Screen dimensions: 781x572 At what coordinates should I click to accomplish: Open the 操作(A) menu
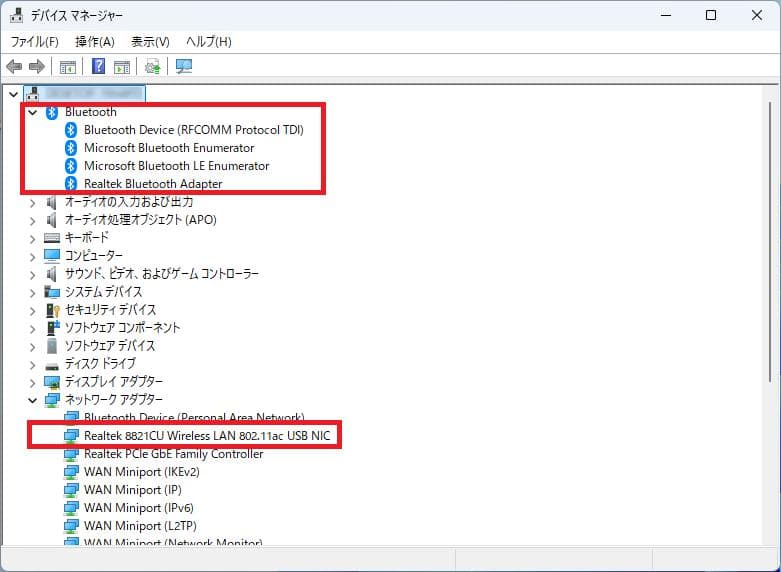tap(95, 42)
